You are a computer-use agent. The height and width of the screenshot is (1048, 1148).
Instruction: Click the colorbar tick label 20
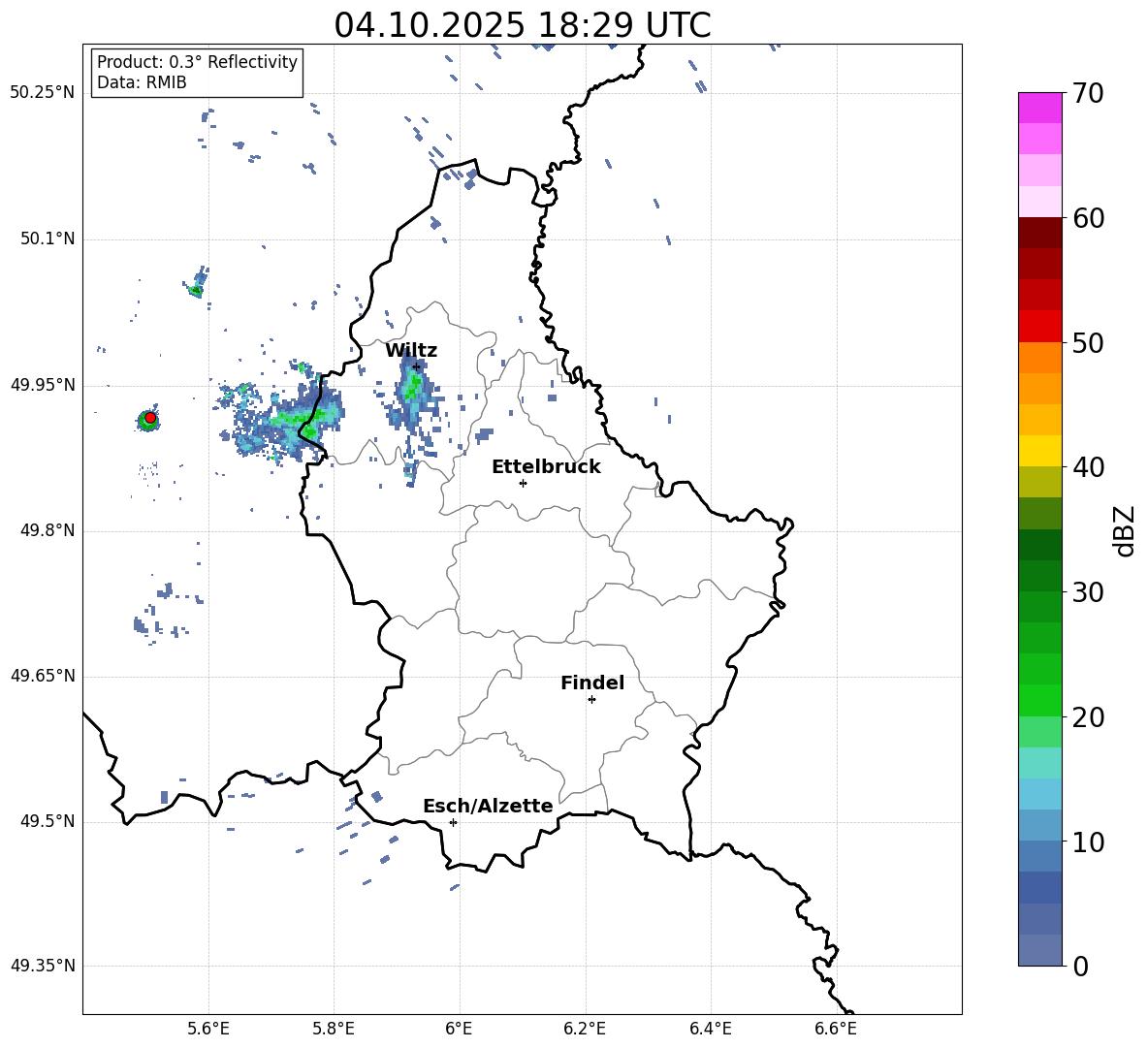(1088, 717)
